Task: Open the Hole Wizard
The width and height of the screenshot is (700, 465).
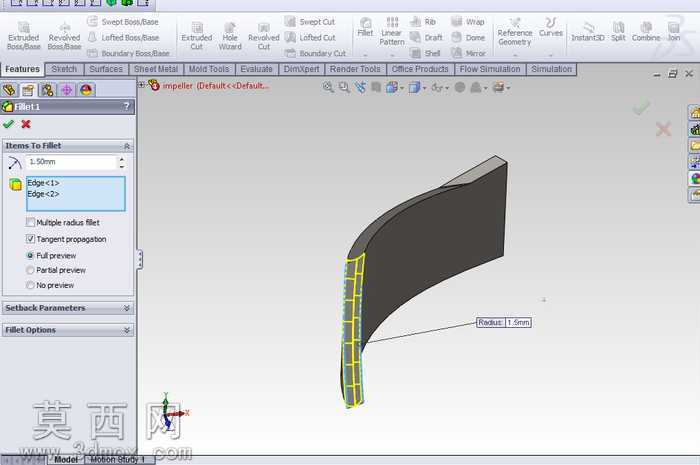Action: (x=230, y=36)
